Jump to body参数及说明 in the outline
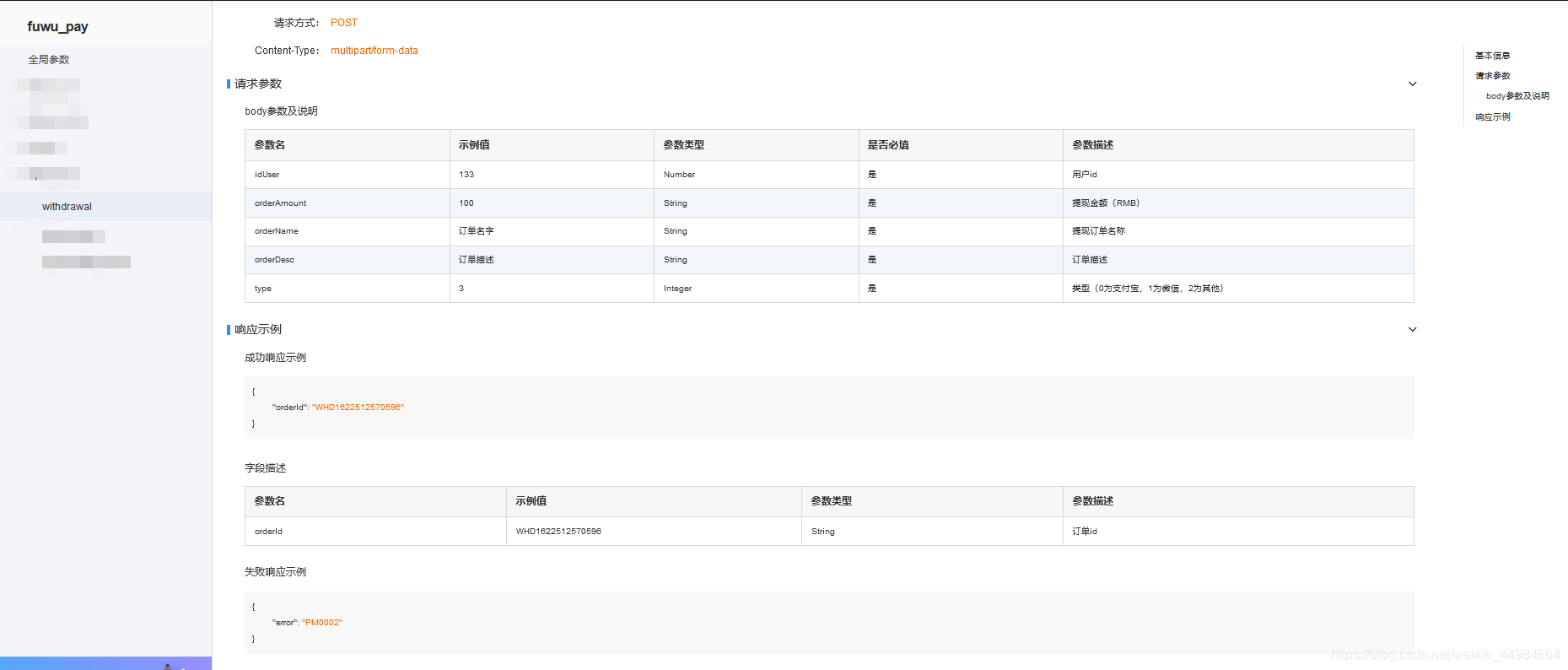The width and height of the screenshot is (1568, 670). tap(1517, 96)
